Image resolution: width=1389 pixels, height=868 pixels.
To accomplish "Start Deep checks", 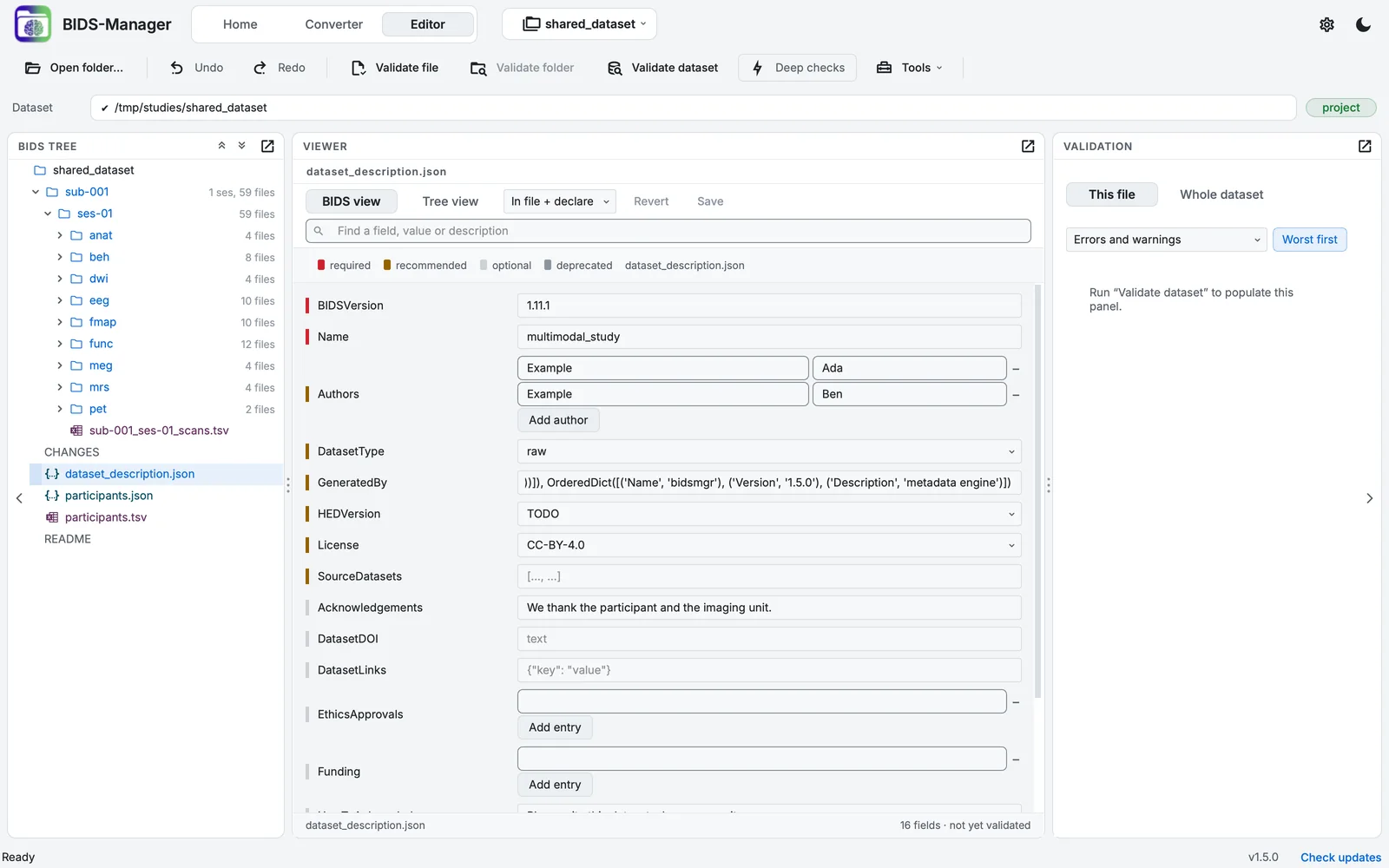I will coord(798,68).
